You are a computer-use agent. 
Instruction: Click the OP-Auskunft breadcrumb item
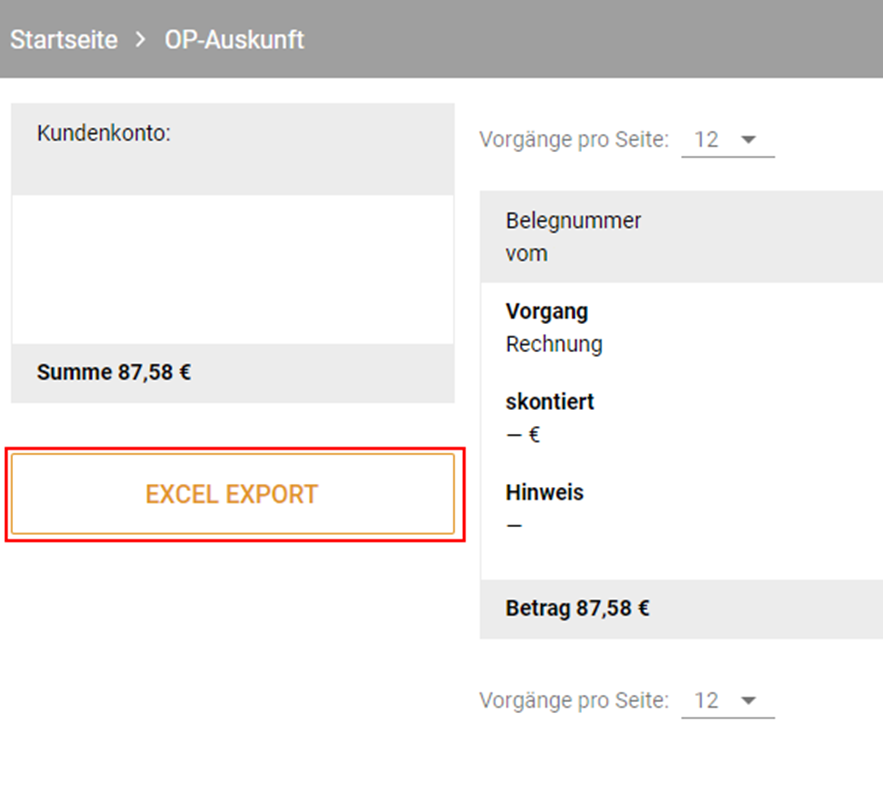point(234,40)
